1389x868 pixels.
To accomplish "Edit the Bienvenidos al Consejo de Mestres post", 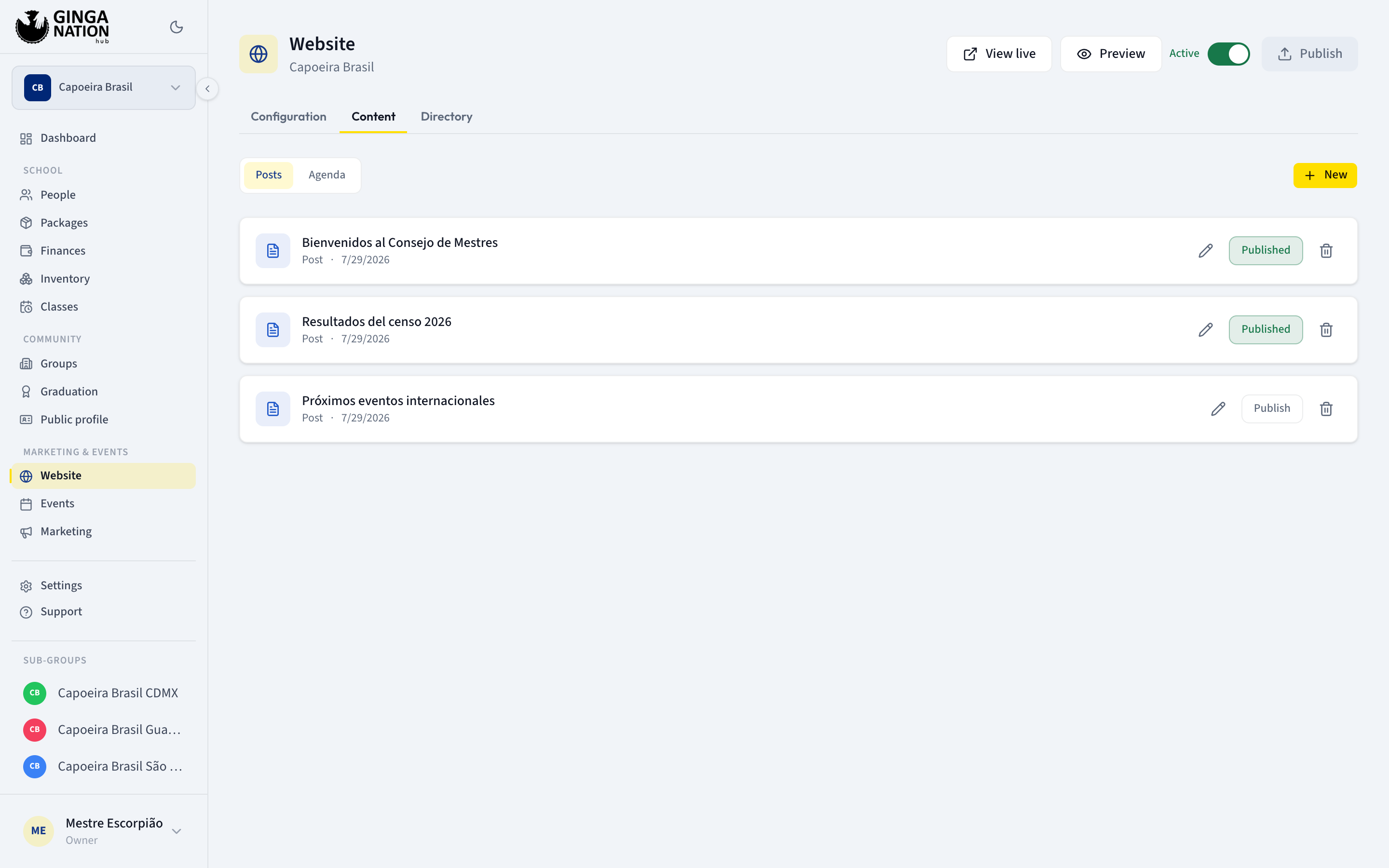I will (1205, 250).
